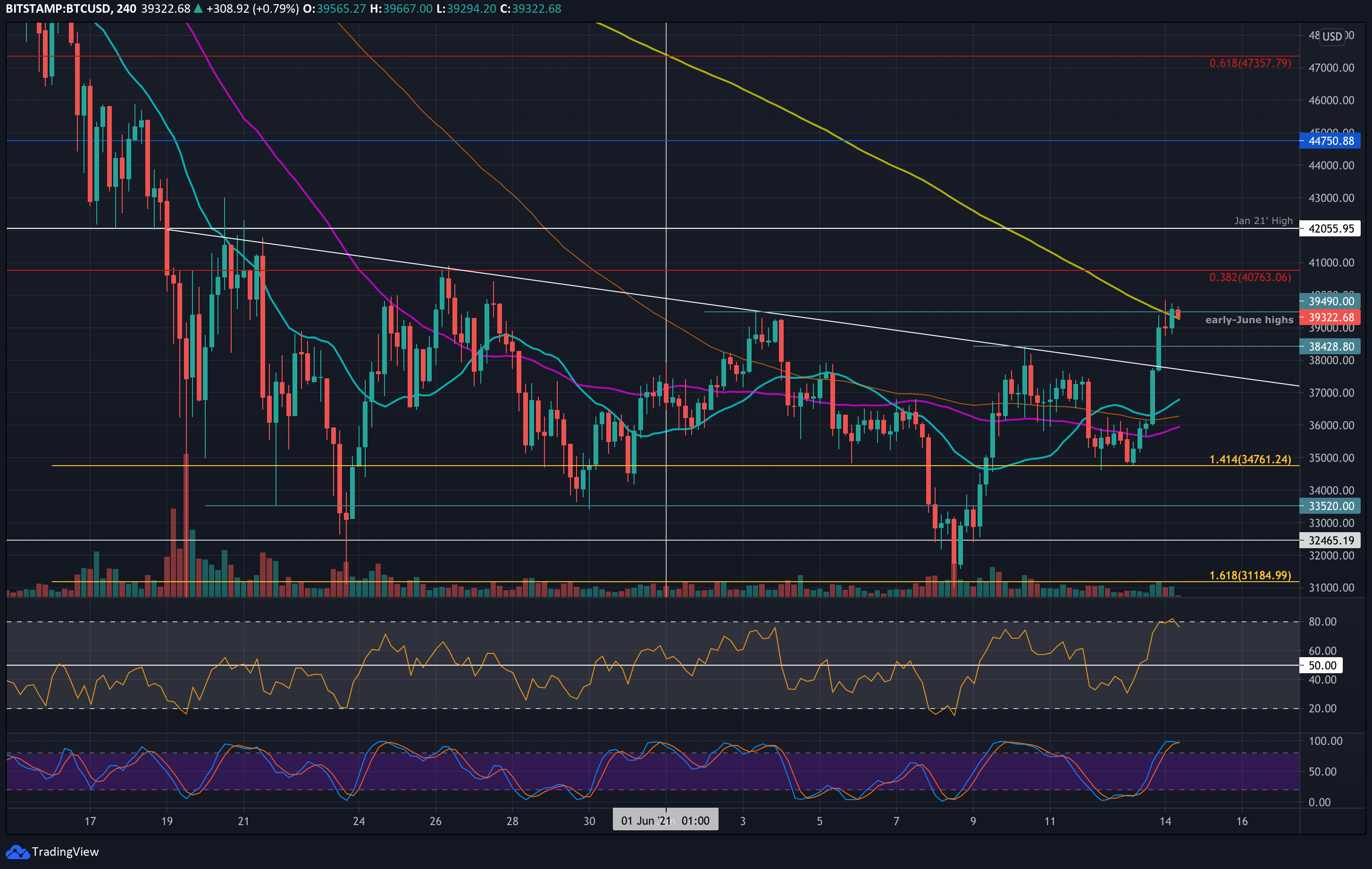Click the 39490.00 price axis label

pos(1330,301)
